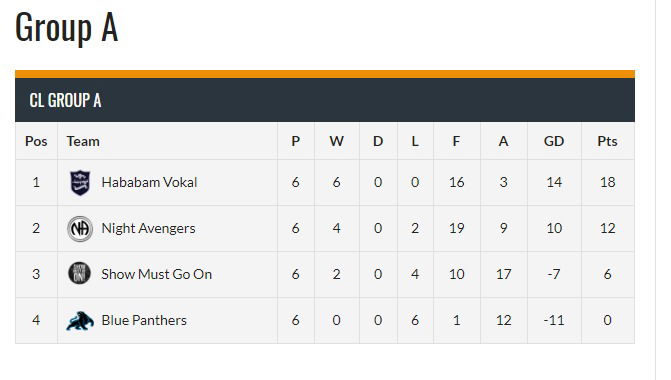Open the Show Must Go On team page
This screenshot has height=380, width=671.
pyautogui.click(x=156, y=274)
